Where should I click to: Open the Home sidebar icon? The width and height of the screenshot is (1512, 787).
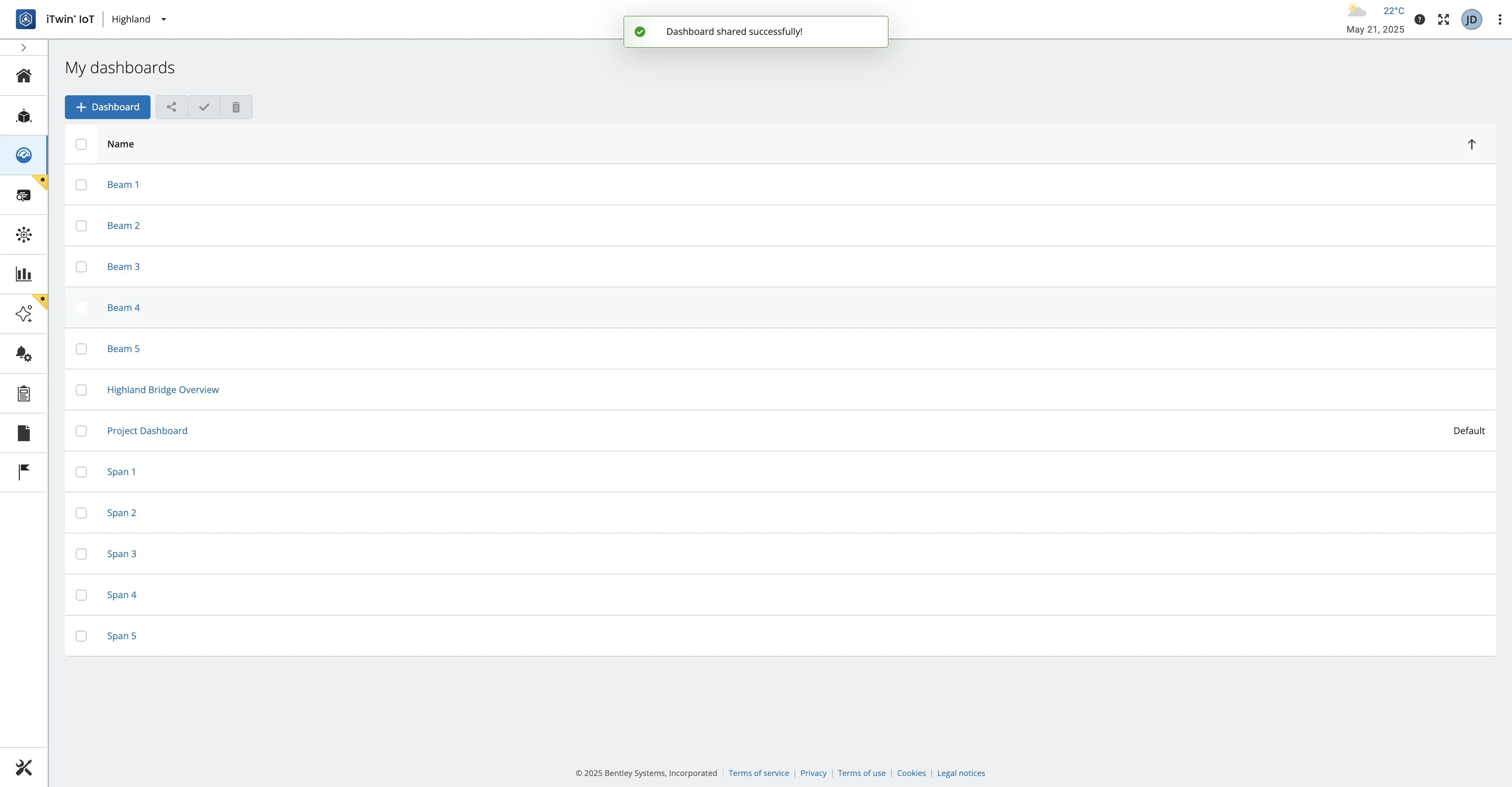(23, 76)
